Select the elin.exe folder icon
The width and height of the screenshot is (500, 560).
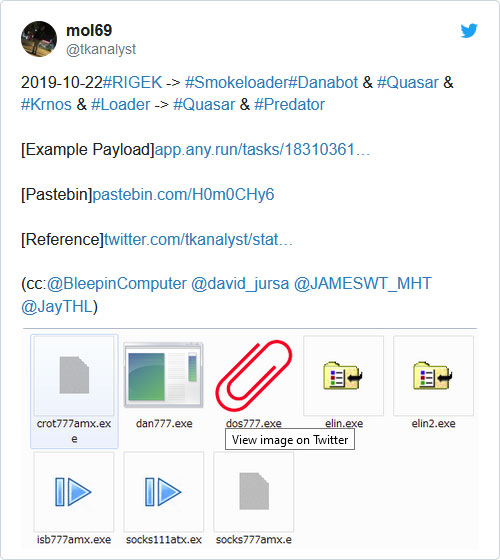pos(343,375)
